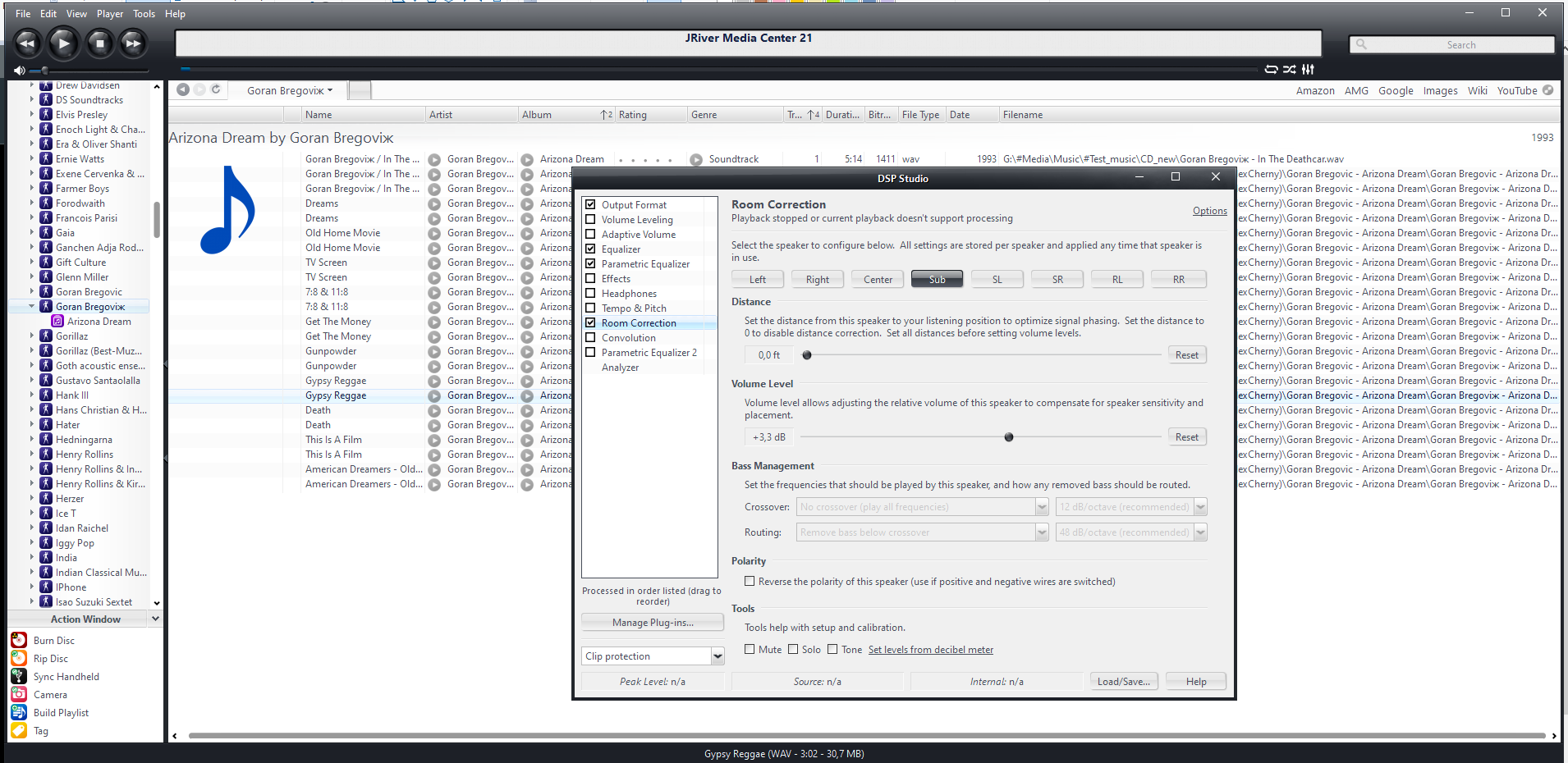Screen dimensions: 1568x763
Task: Click the Gorillaz artist icon in tree
Action: [46, 336]
